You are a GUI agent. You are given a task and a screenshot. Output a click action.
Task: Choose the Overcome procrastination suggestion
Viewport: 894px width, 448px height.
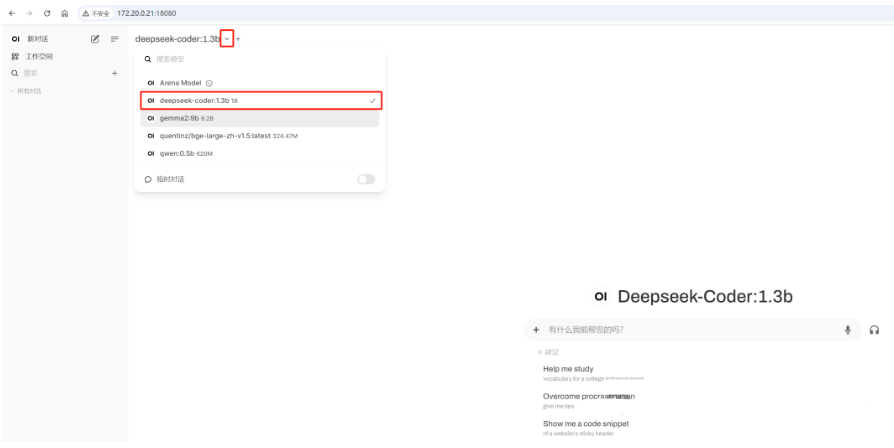(x=590, y=400)
